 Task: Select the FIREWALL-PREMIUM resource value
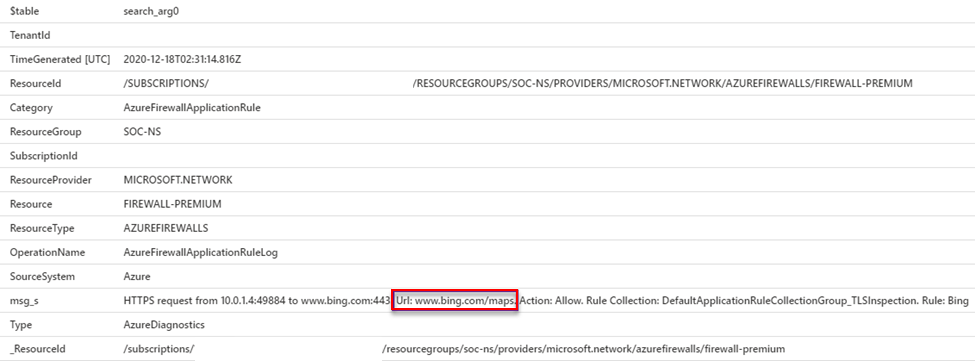coord(172,204)
